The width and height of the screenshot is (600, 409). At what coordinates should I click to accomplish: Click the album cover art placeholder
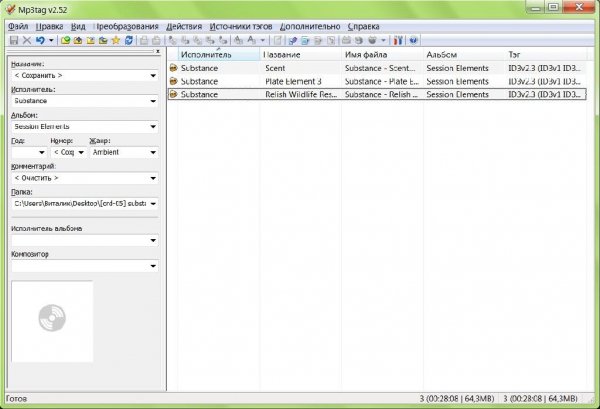[x=52, y=321]
